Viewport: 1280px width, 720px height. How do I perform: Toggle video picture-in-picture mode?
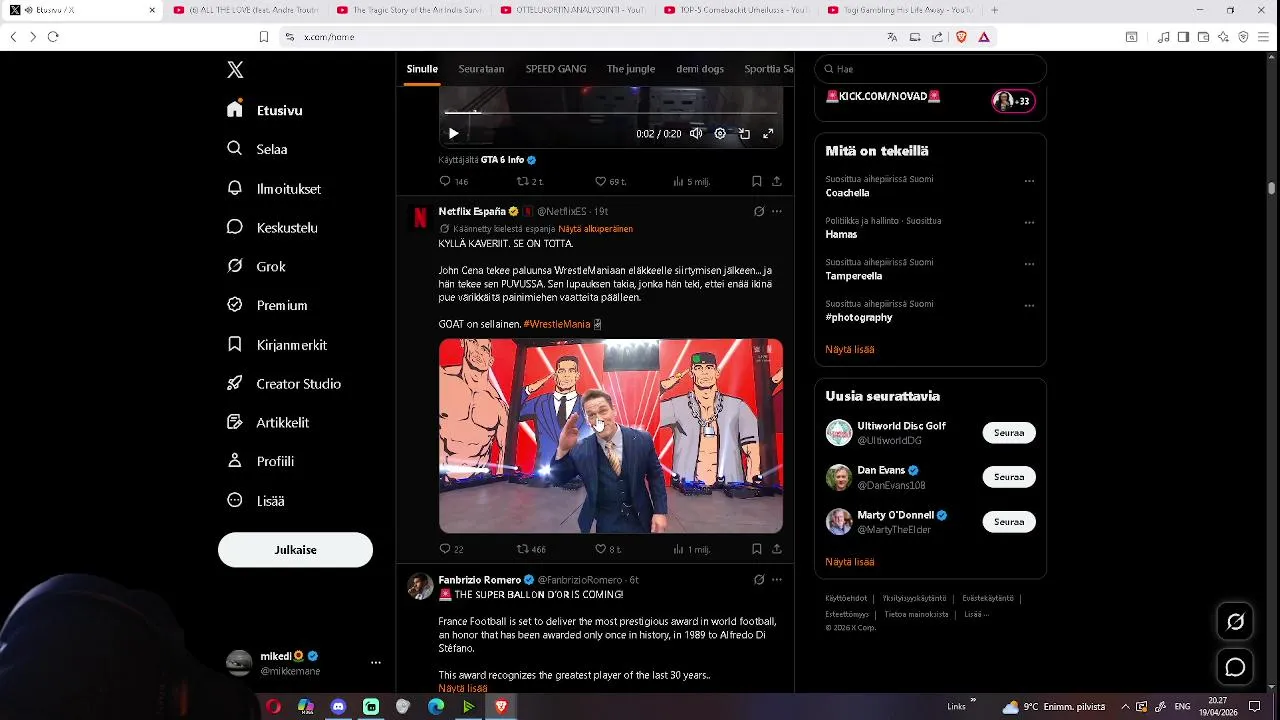coord(744,133)
